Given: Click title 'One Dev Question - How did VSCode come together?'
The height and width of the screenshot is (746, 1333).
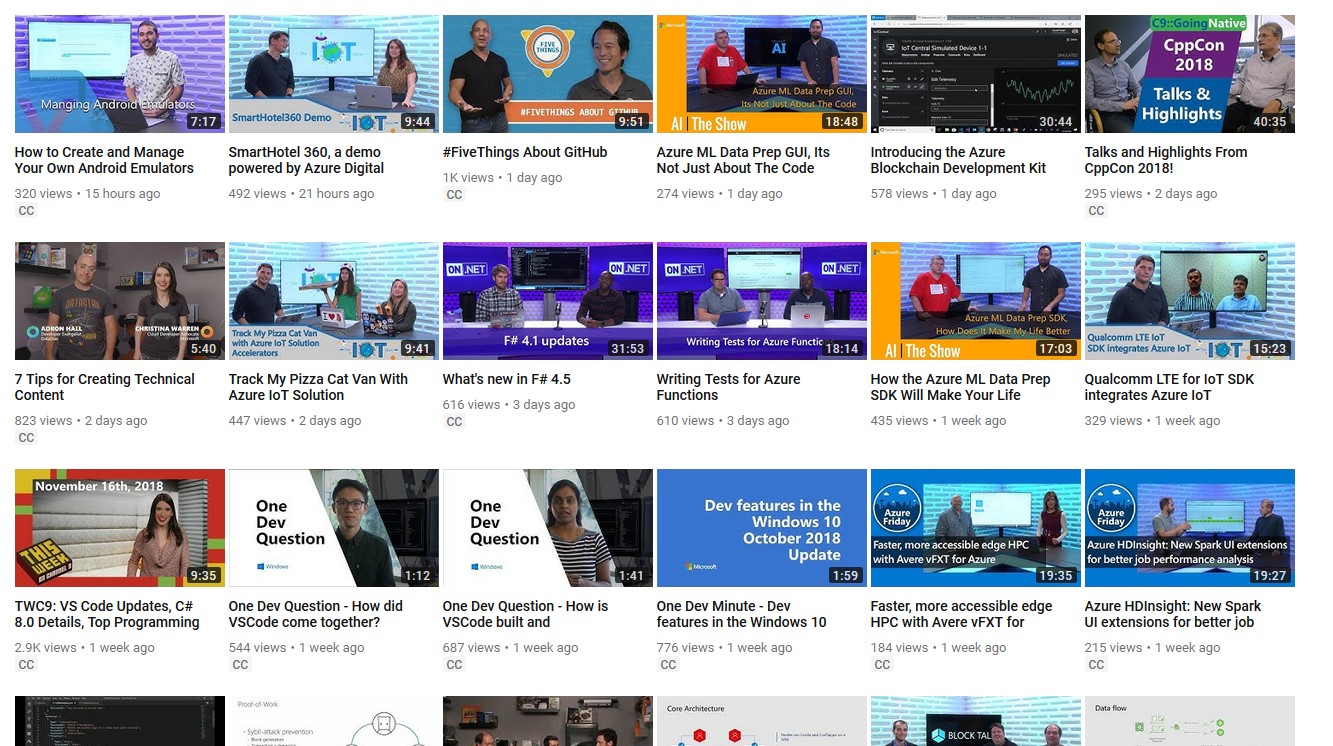Looking at the screenshot, I should (316, 614).
